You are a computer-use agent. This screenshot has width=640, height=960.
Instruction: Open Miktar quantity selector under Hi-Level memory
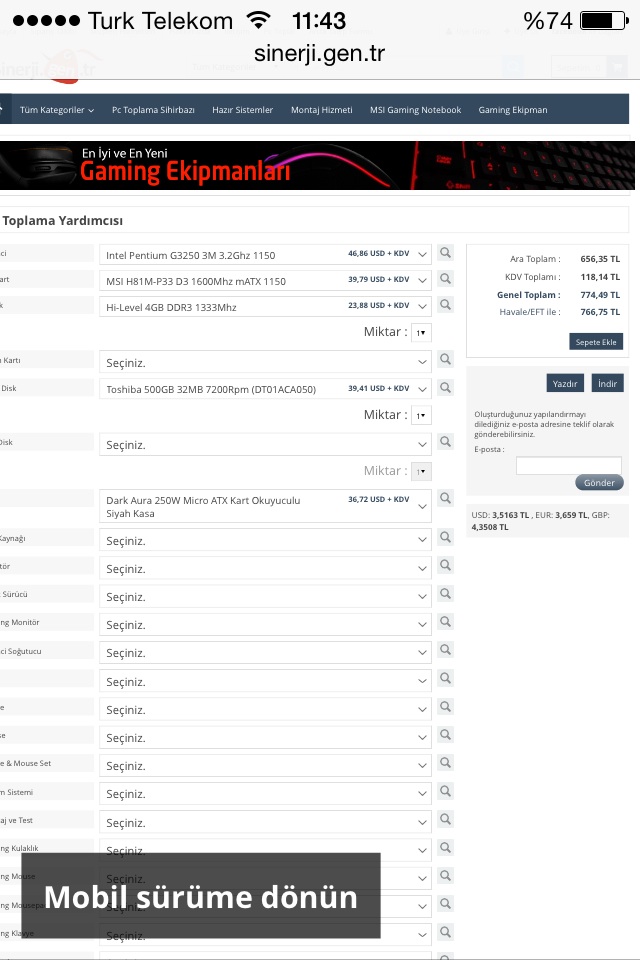point(421,332)
